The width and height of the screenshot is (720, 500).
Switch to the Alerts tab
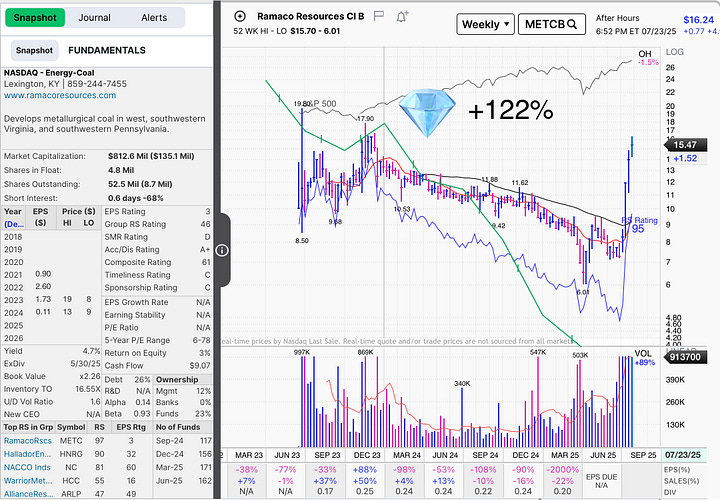154,18
